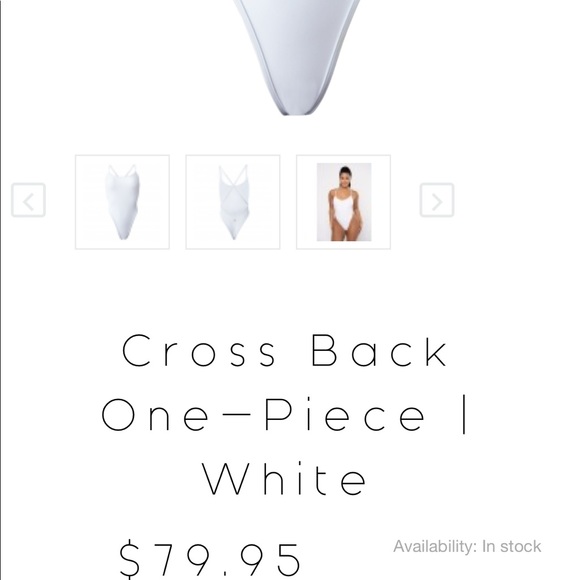The height and width of the screenshot is (580, 580).
Task: View the first gallery image of white swimsuit
Action: click(x=122, y=202)
